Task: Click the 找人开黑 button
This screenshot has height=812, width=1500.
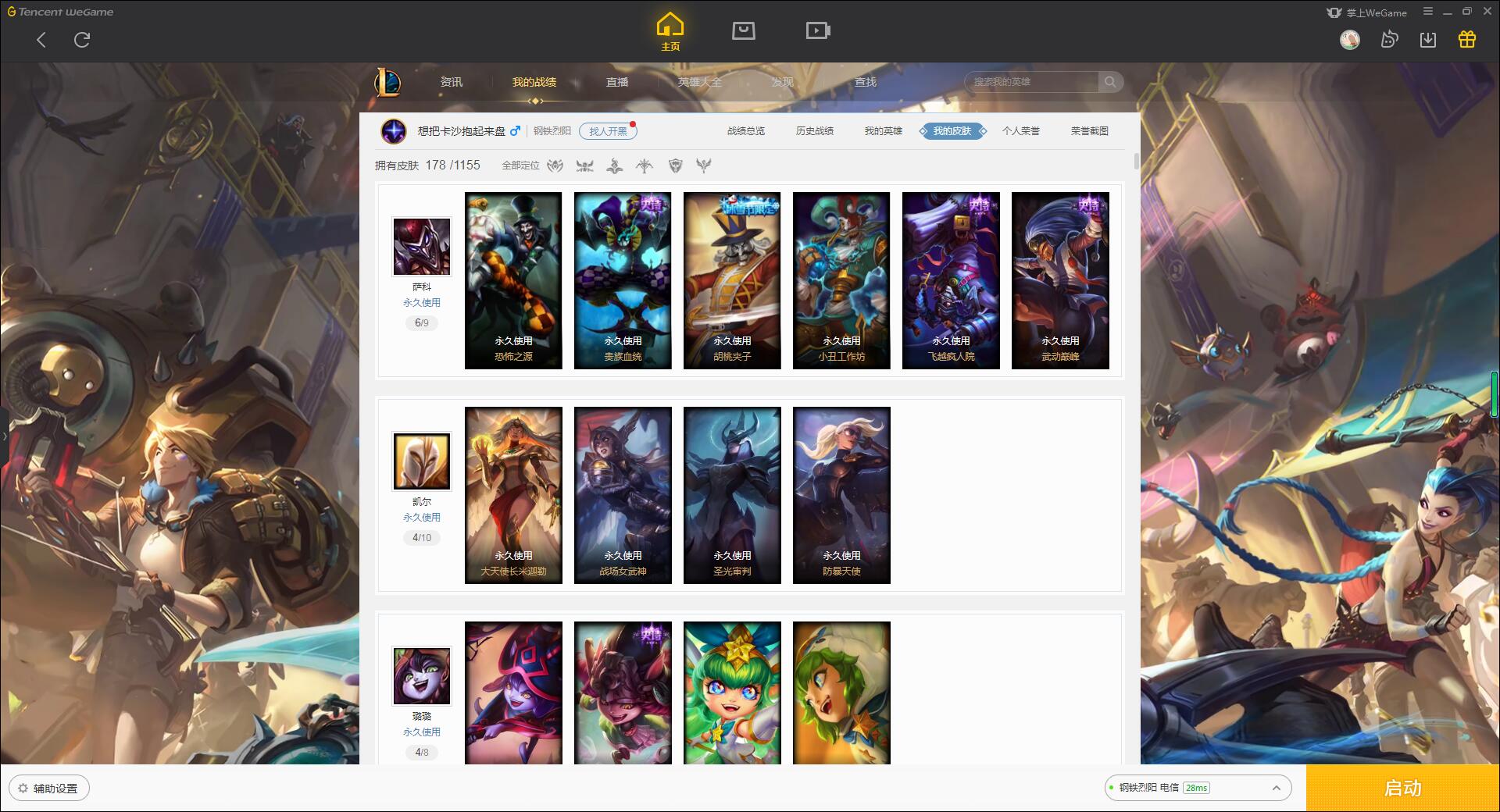Action: 608,131
